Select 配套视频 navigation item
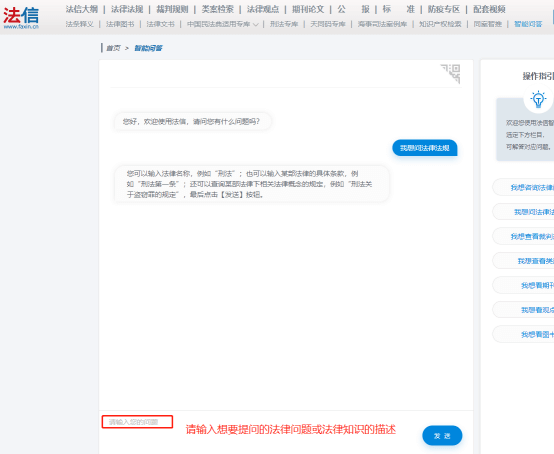This screenshot has height=454, width=554. point(489,9)
